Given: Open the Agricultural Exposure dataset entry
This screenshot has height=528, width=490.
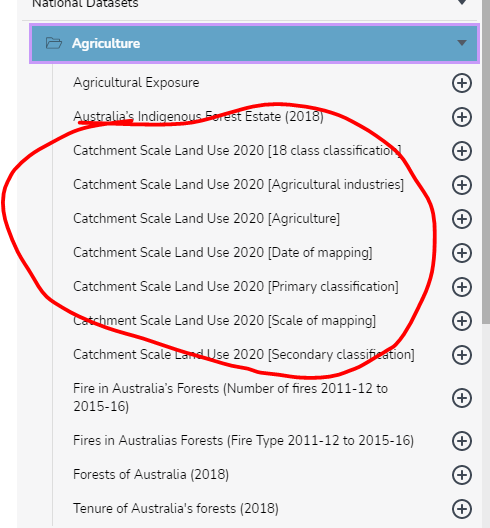Looking at the screenshot, I should point(136,83).
